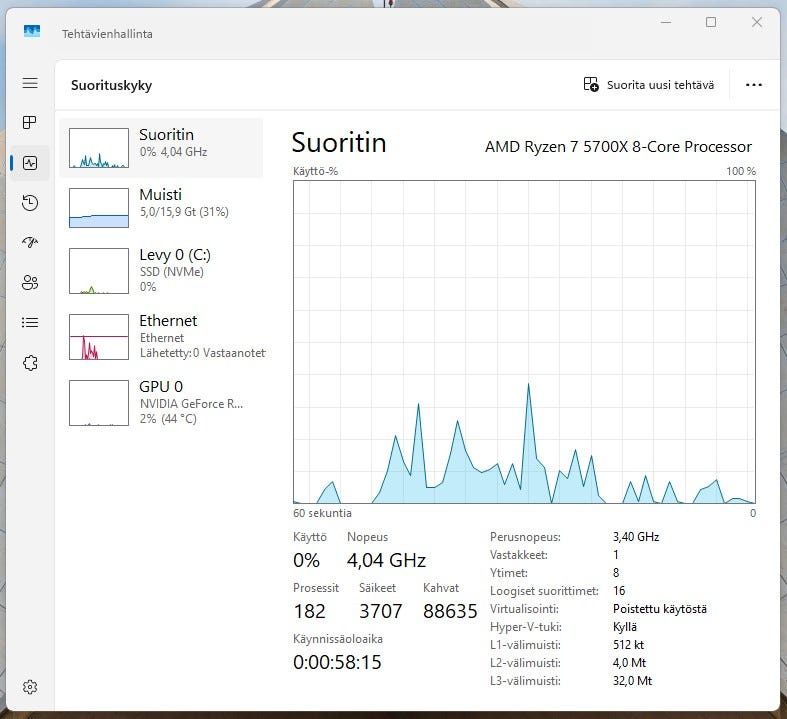Select GPU 0 NVIDIA GeForce entry

(161, 402)
